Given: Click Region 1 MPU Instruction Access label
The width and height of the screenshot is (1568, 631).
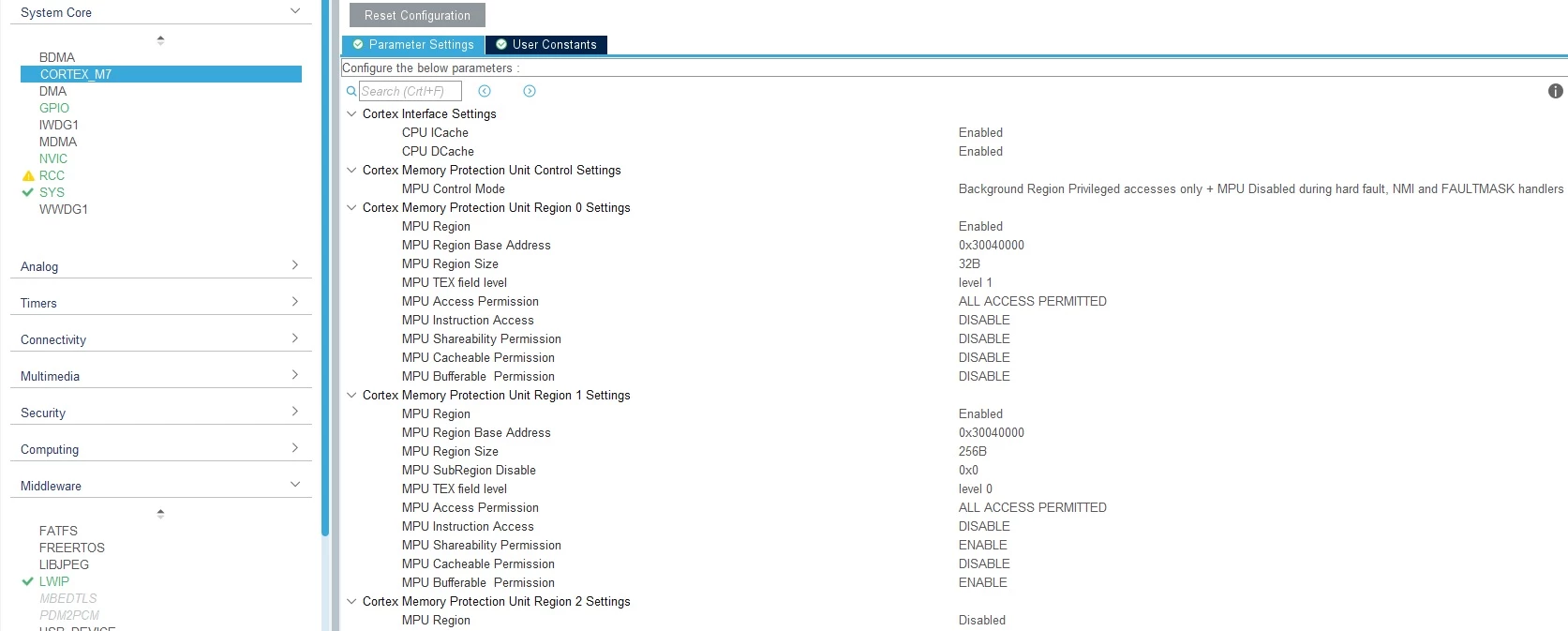Looking at the screenshot, I should pos(468,526).
